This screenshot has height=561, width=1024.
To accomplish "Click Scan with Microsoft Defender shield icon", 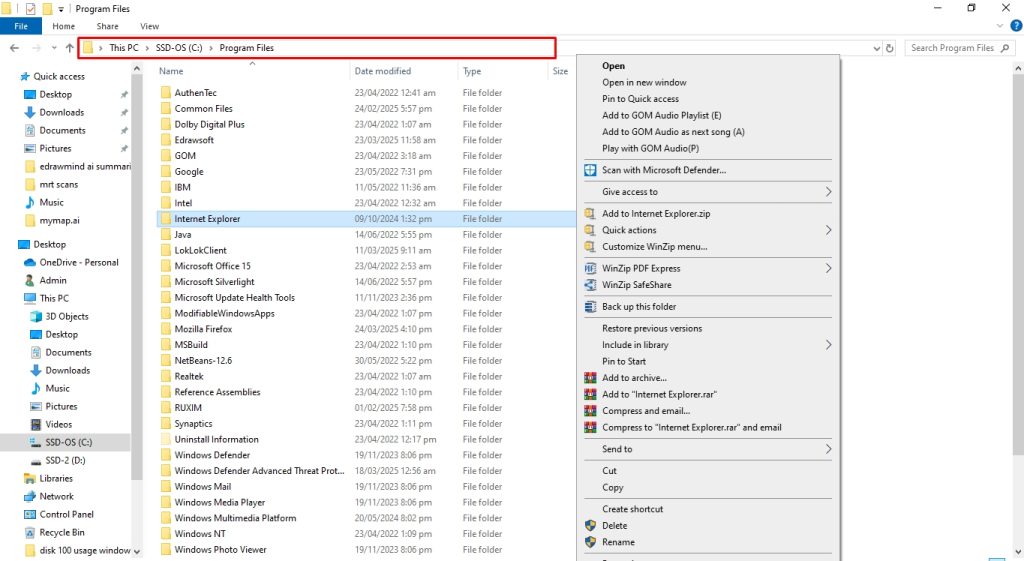I will coord(590,170).
